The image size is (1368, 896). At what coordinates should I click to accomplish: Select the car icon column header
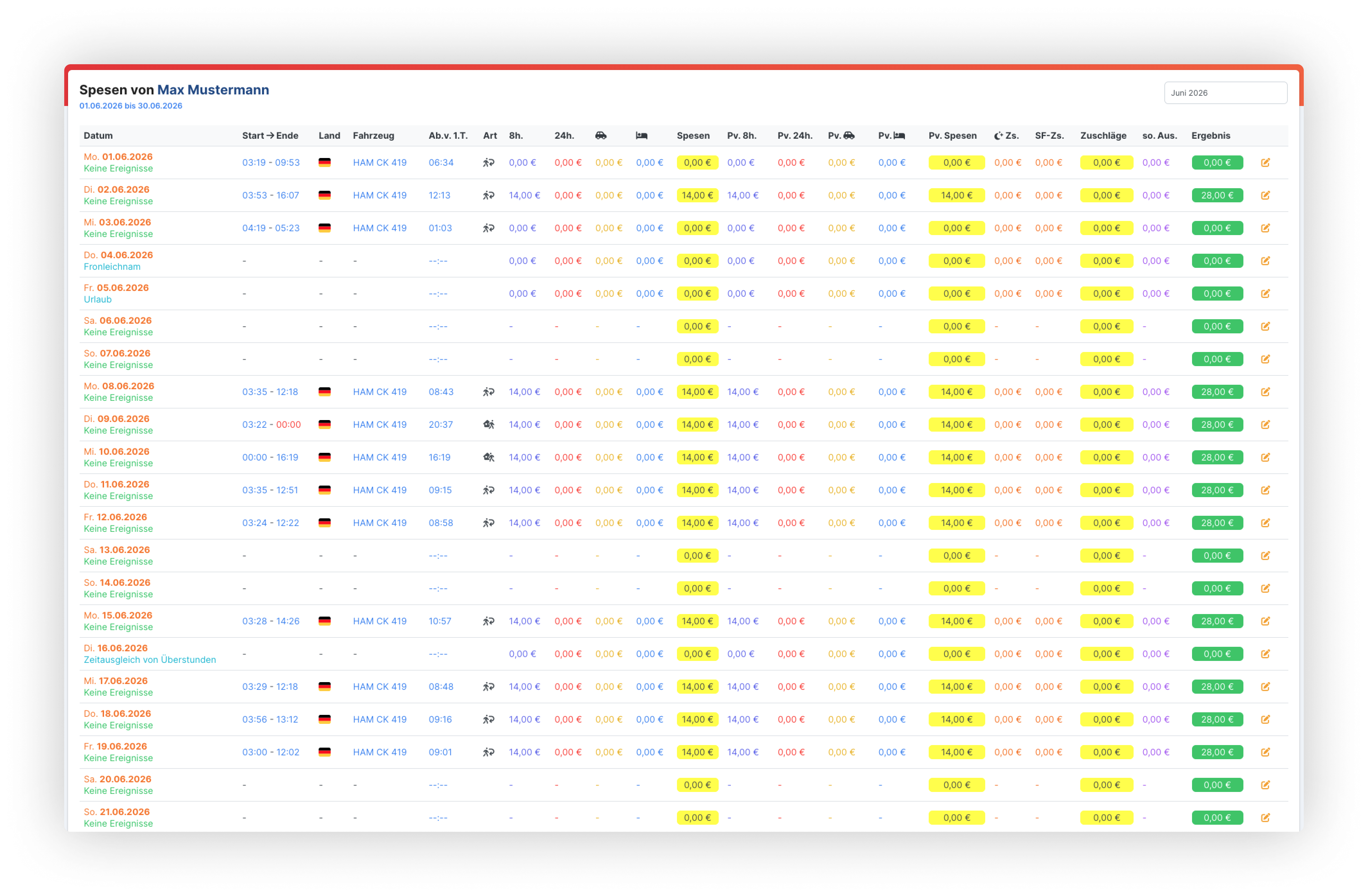[x=601, y=136]
